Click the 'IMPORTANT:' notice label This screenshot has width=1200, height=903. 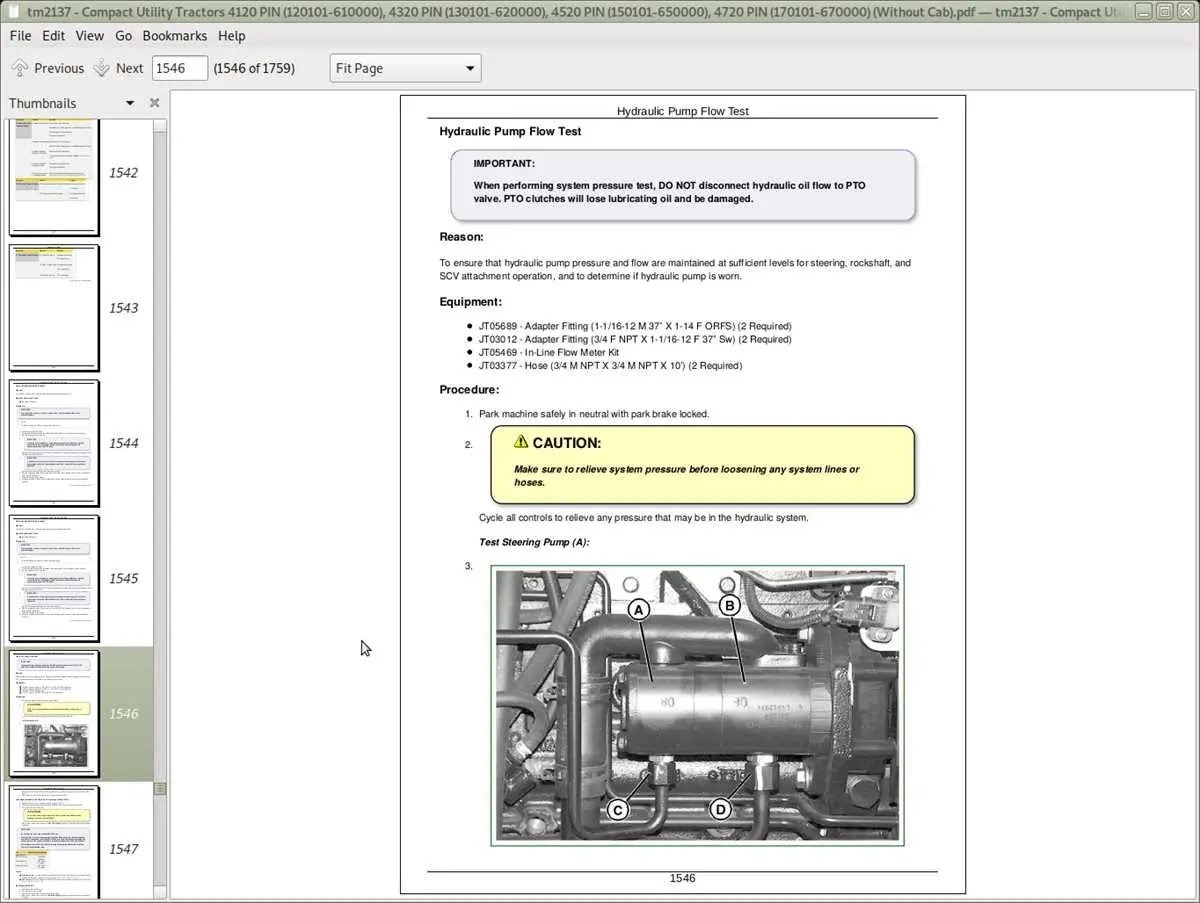[504, 163]
